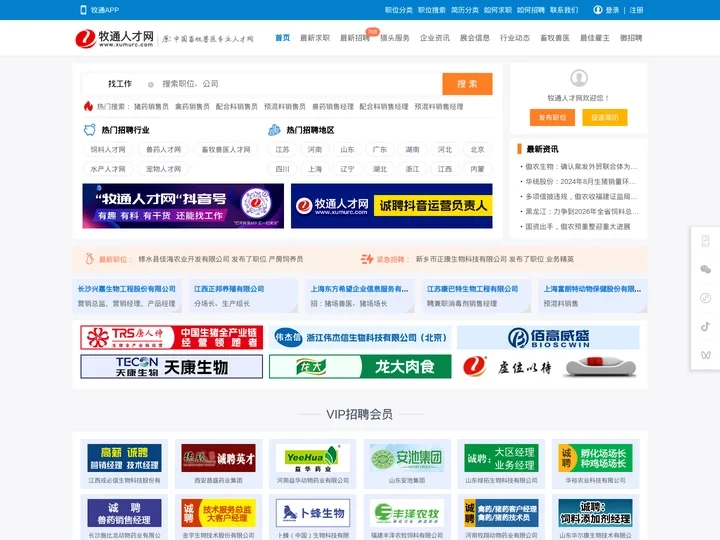Open the 猎头服务 nav tab
Image resolution: width=720 pixels, height=540 pixels.
click(x=395, y=38)
